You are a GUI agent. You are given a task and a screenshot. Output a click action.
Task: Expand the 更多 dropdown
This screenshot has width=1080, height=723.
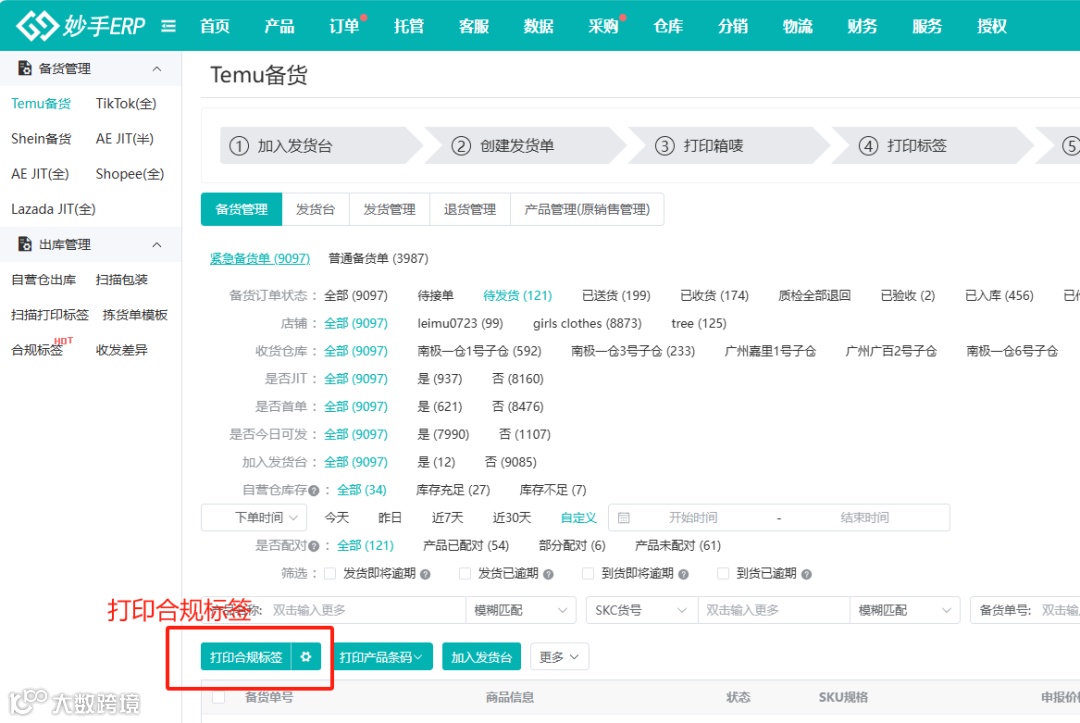(559, 657)
